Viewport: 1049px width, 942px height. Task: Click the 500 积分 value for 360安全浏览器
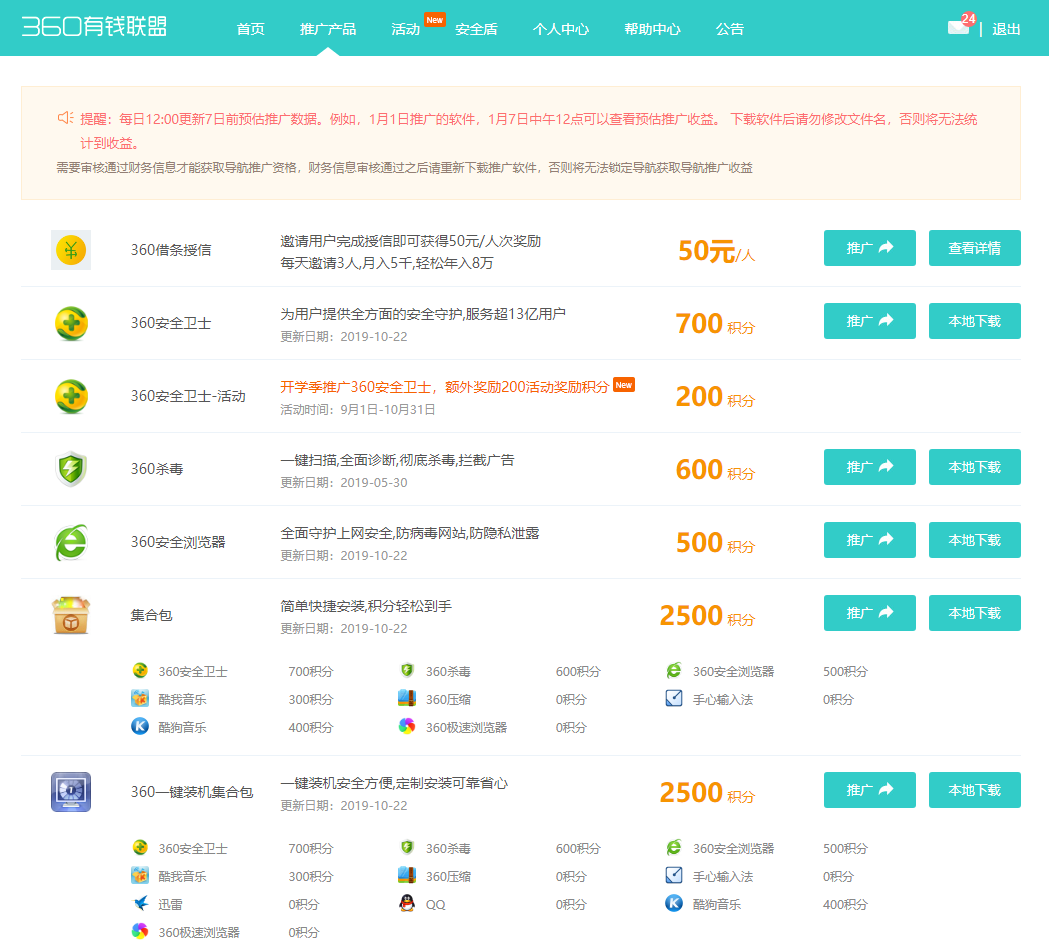[x=715, y=543]
